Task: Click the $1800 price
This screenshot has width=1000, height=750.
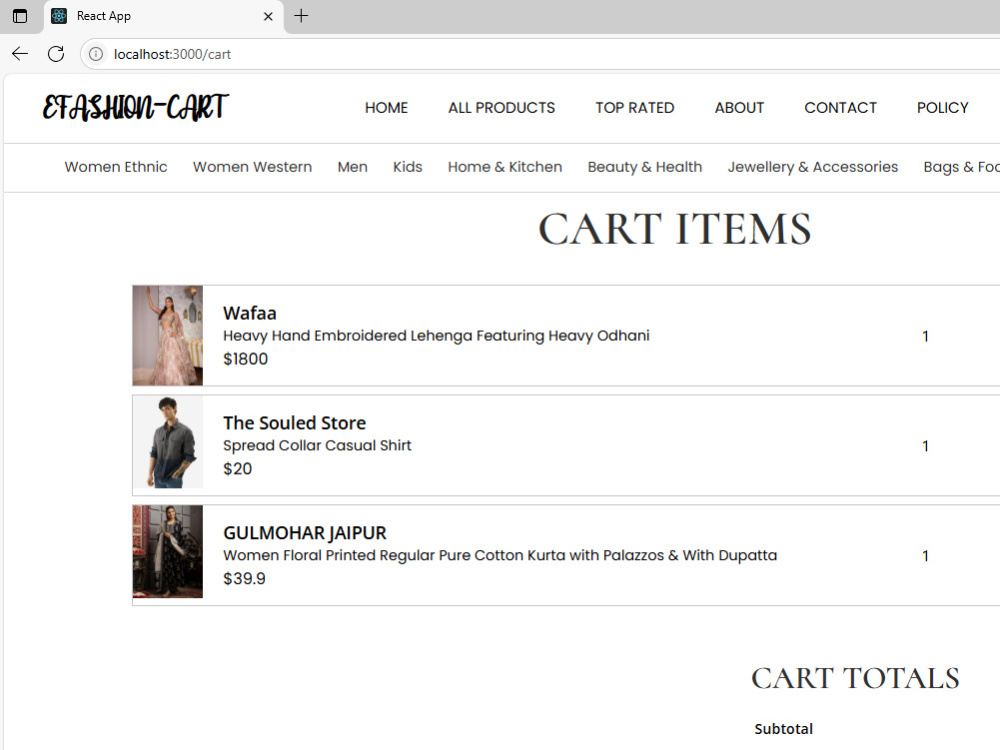Action: coord(246,359)
